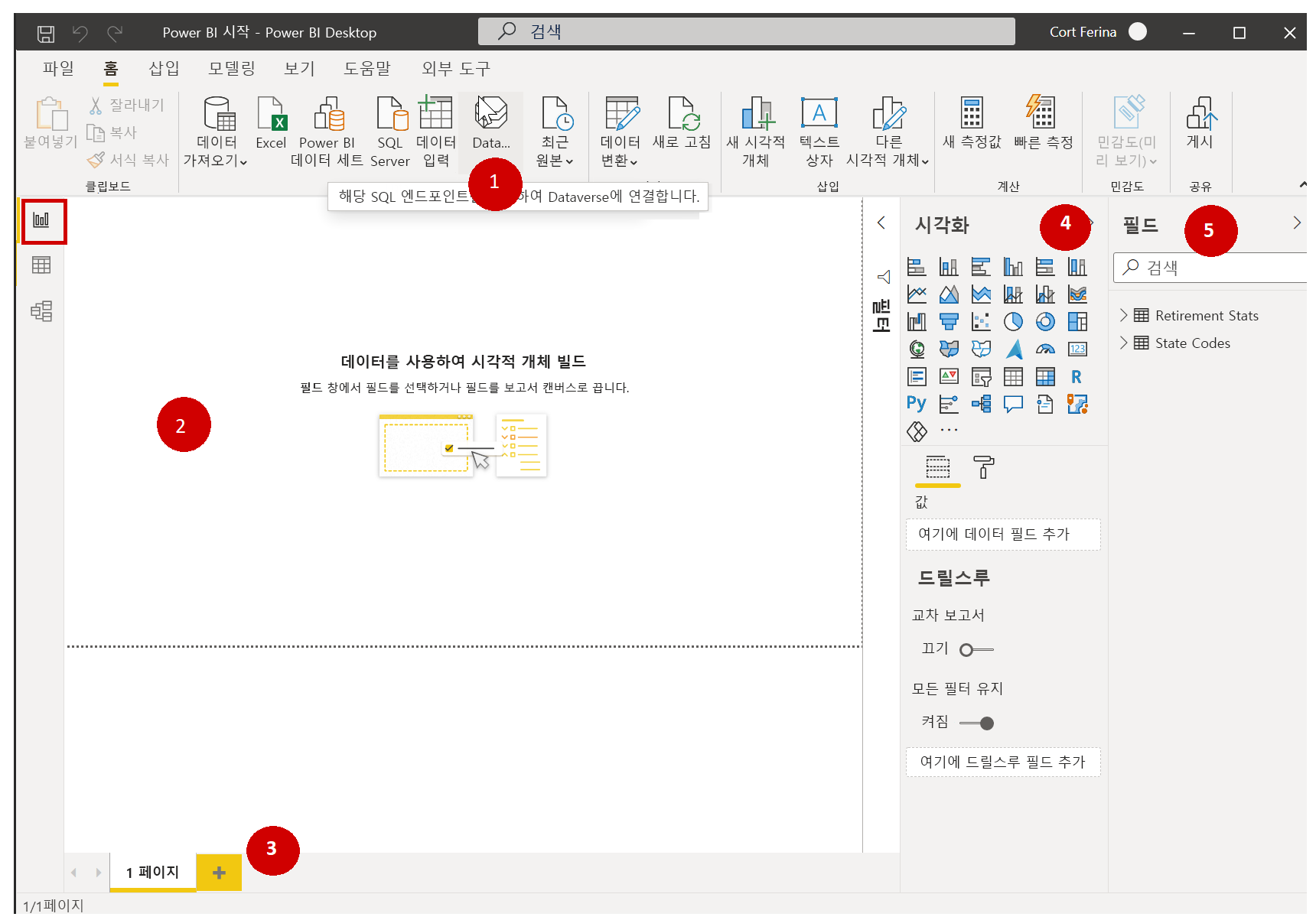The height and width of the screenshot is (920, 1316).
Task: Add a new page with the plus button
Action: click(220, 873)
